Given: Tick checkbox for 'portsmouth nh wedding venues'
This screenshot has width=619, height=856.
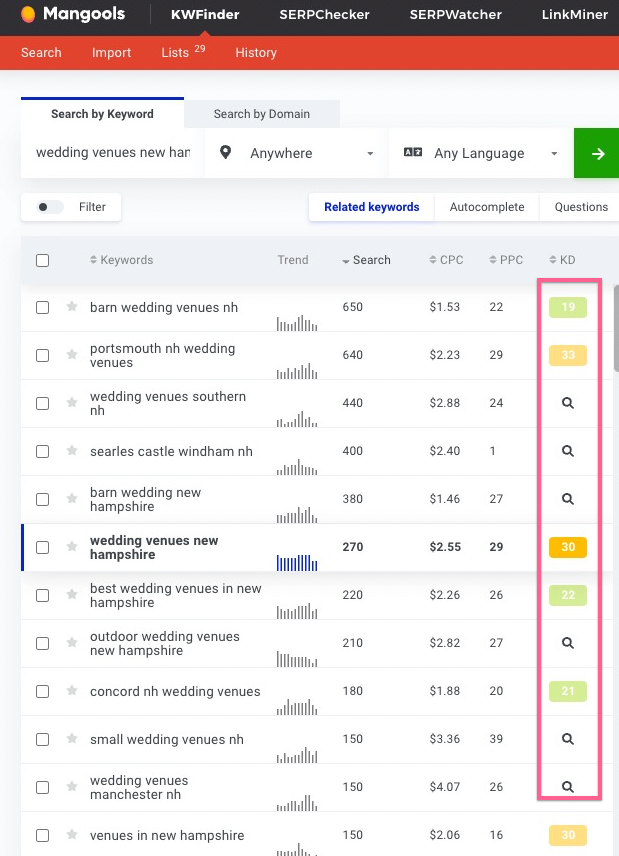Looking at the screenshot, I should [x=42, y=355].
